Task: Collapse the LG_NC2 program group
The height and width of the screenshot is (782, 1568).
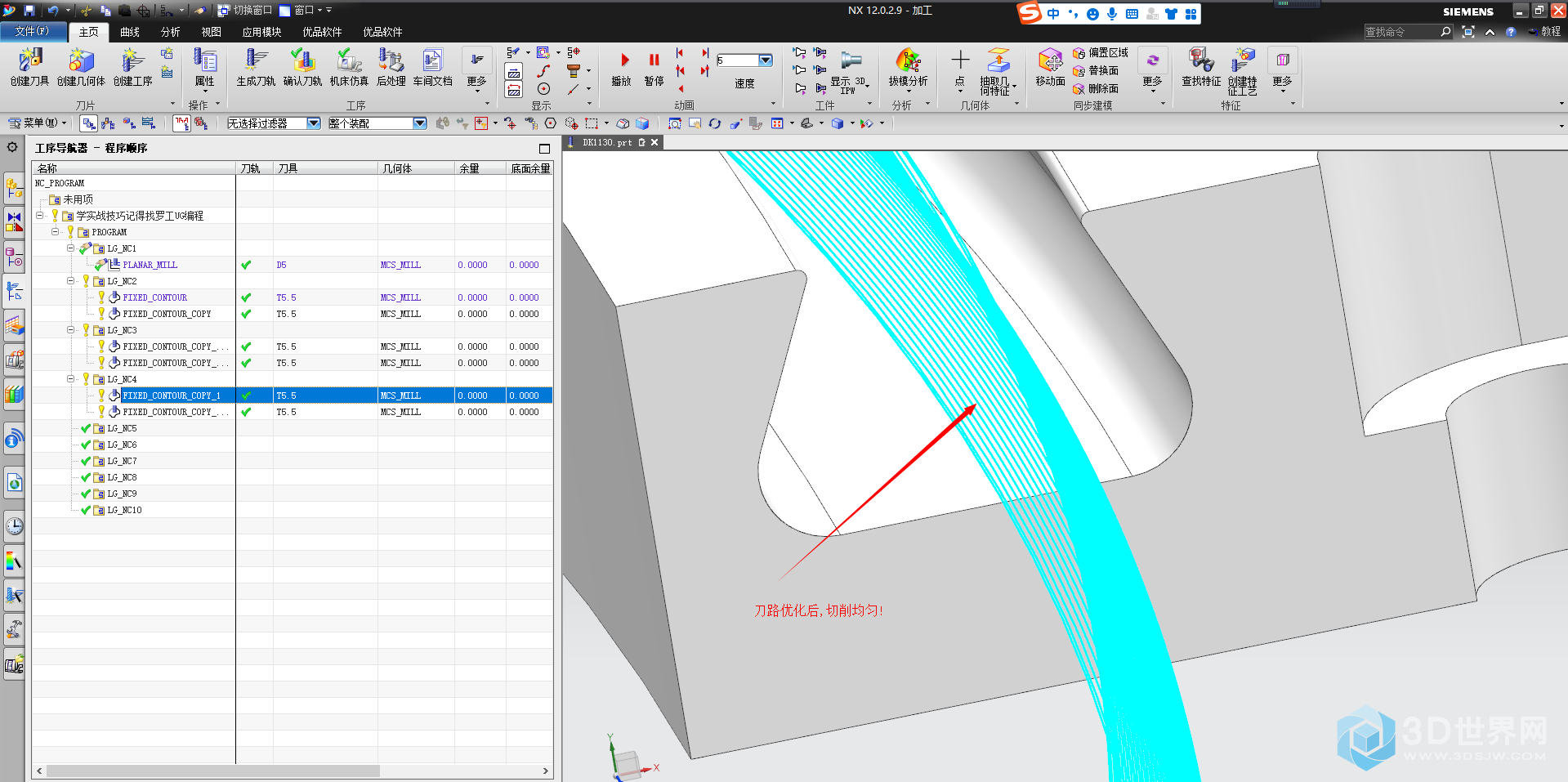Action: coord(70,280)
